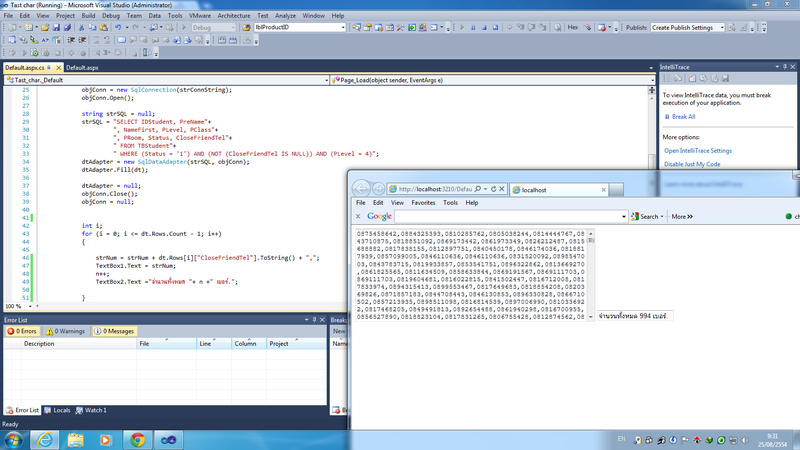Switch to the Default.aspx editor tab
This screenshot has width=800, height=450.
(84, 67)
